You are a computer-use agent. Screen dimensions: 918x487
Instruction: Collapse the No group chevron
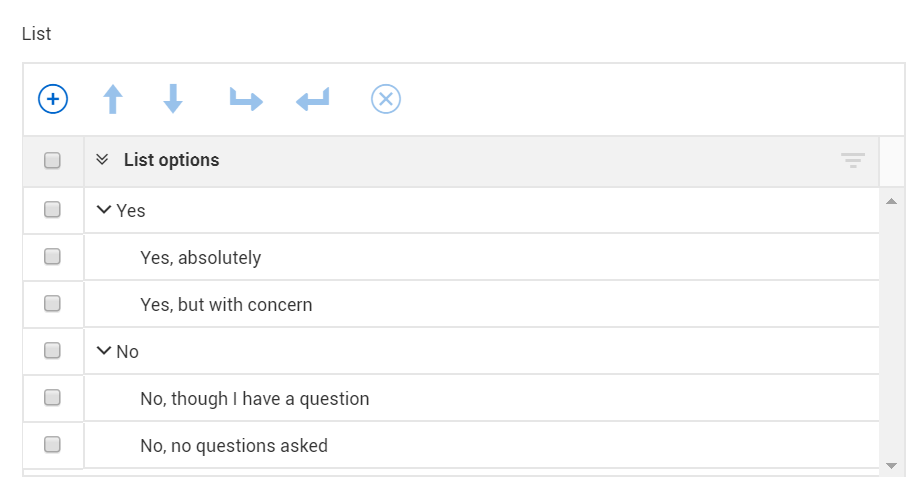tap(104, 351)
